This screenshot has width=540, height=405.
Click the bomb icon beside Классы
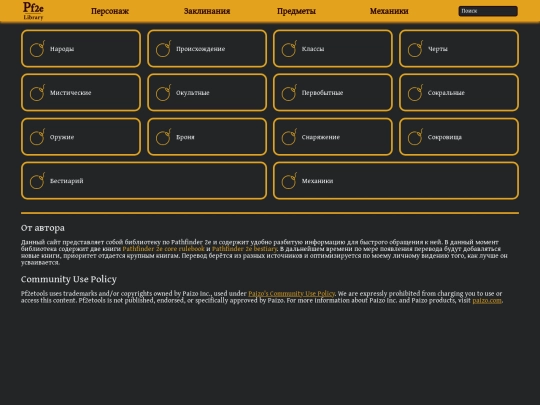[289, 49]
